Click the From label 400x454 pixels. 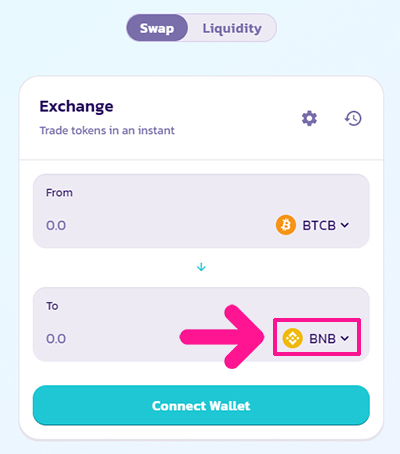point(59,193)
